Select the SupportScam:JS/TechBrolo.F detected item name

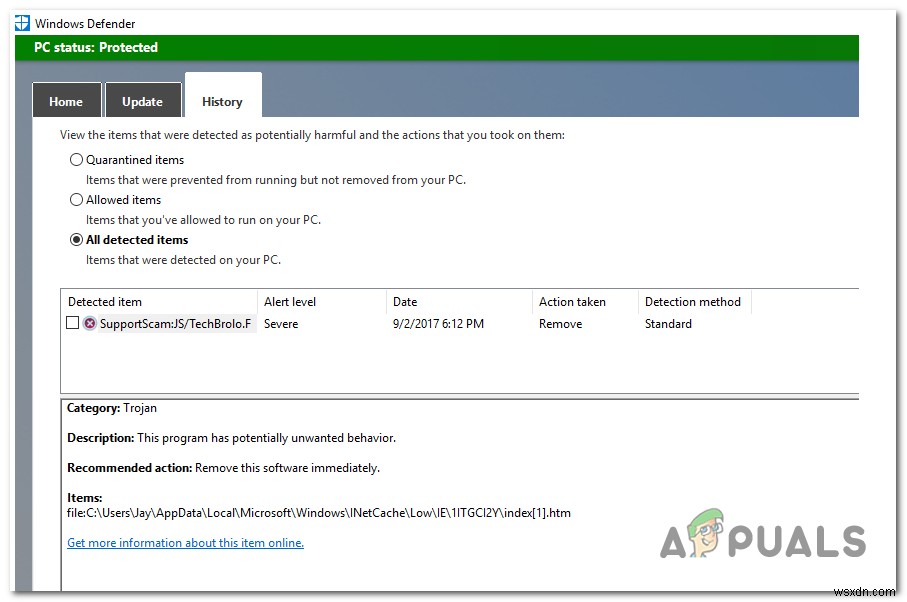175,323
